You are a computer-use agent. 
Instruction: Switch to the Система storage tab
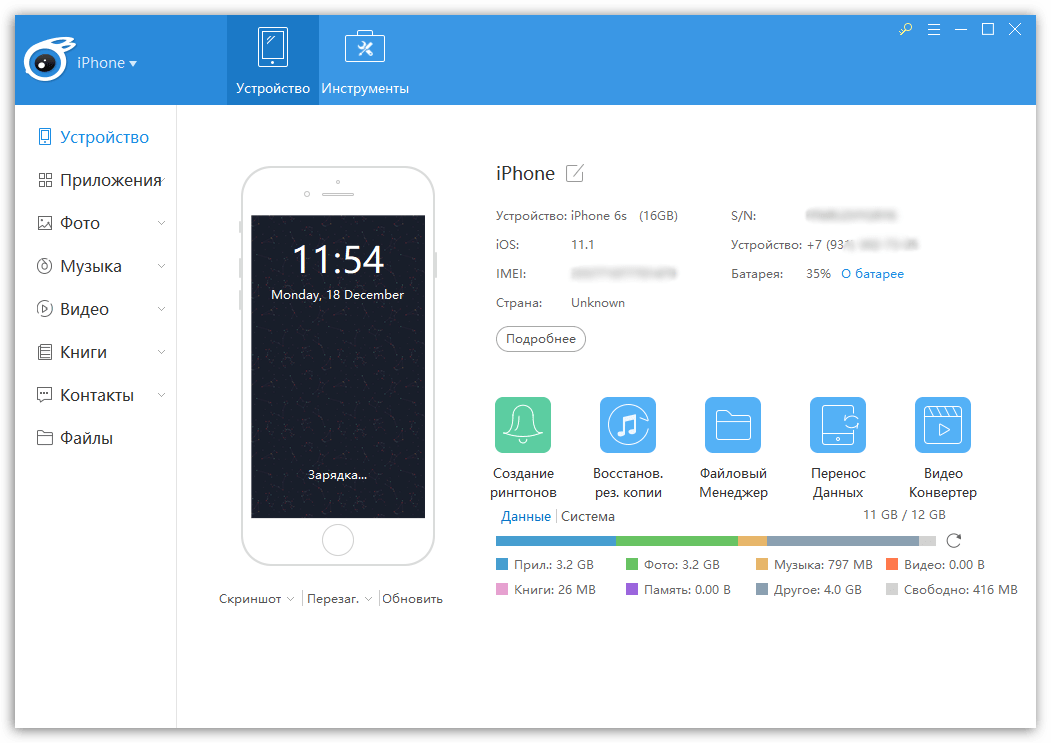click(x=588, y=517)
